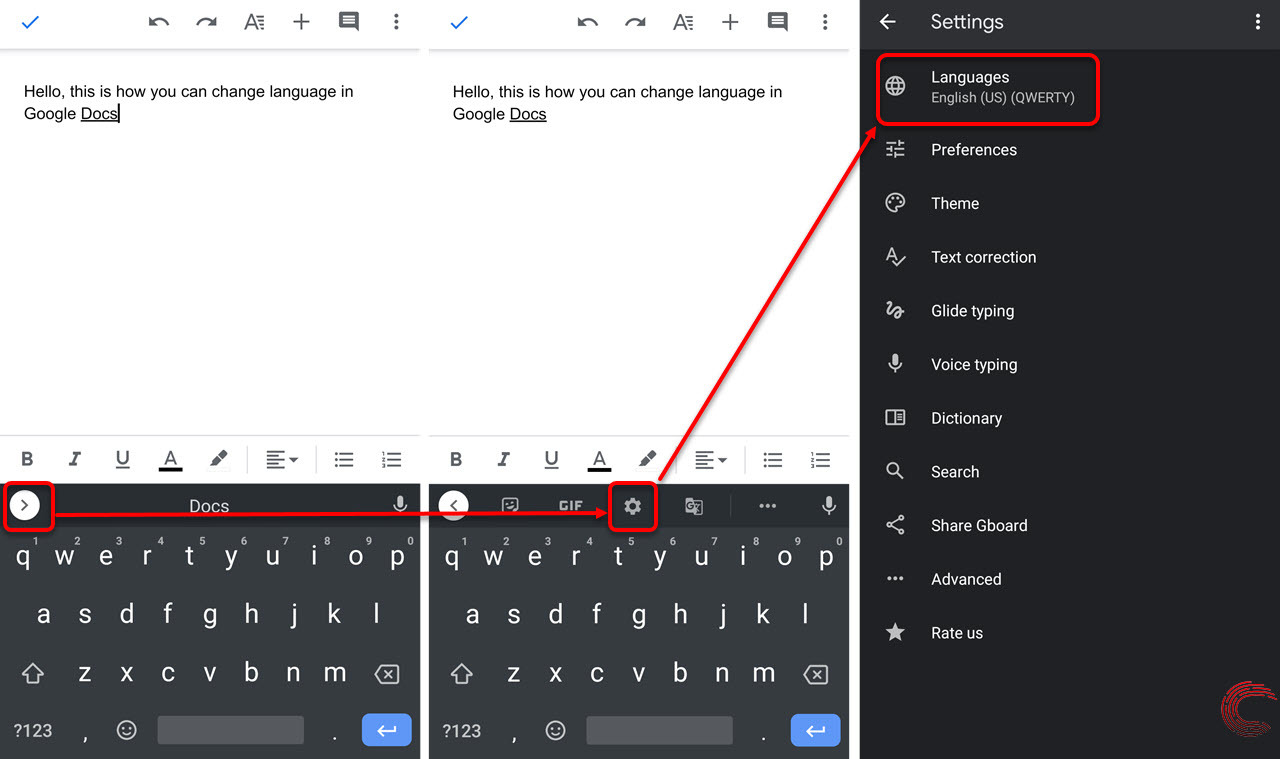This screenshot has height=759, width=1280.
Task: Toggle bold formatting in Google Docs
Action: pos(27,458)
